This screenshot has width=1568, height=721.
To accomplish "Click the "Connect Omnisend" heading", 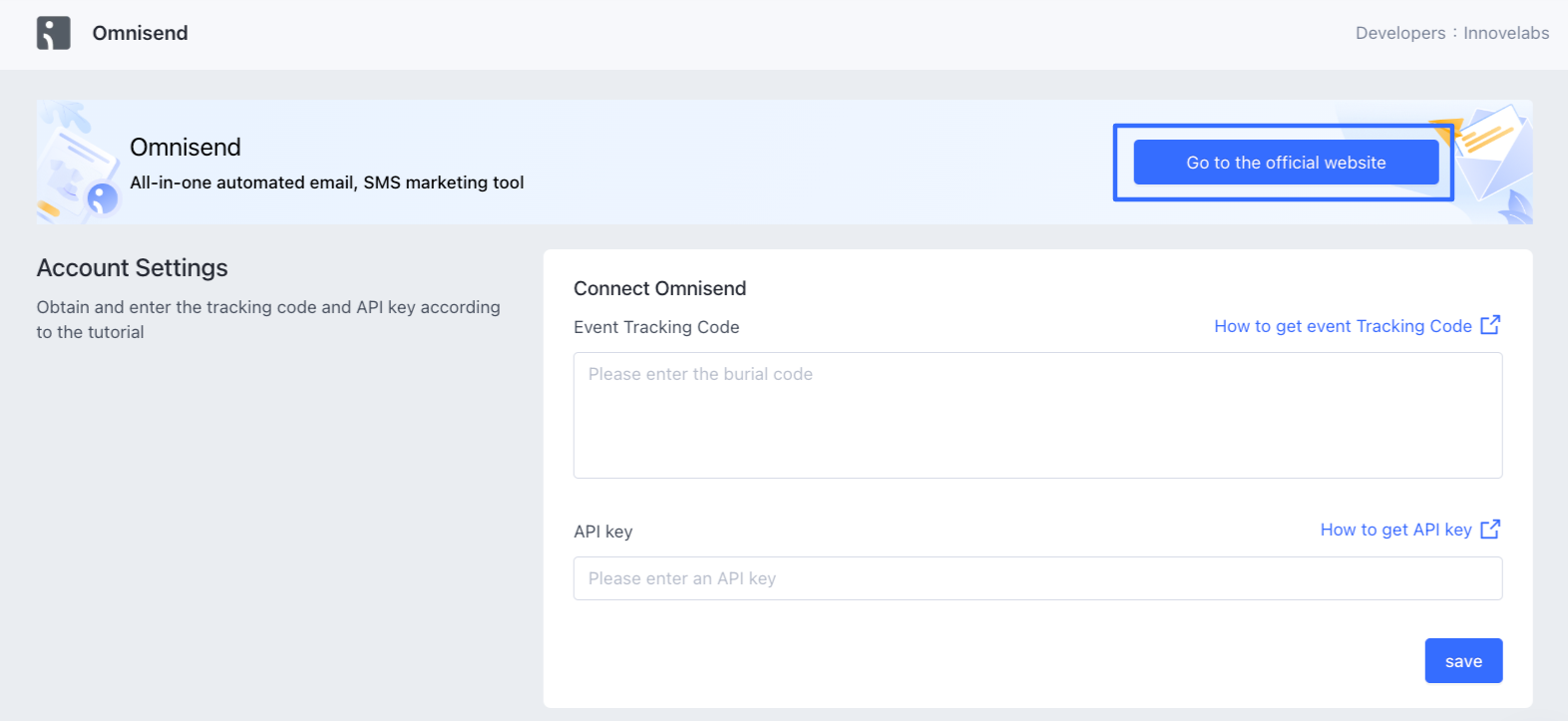I will 659,288.
